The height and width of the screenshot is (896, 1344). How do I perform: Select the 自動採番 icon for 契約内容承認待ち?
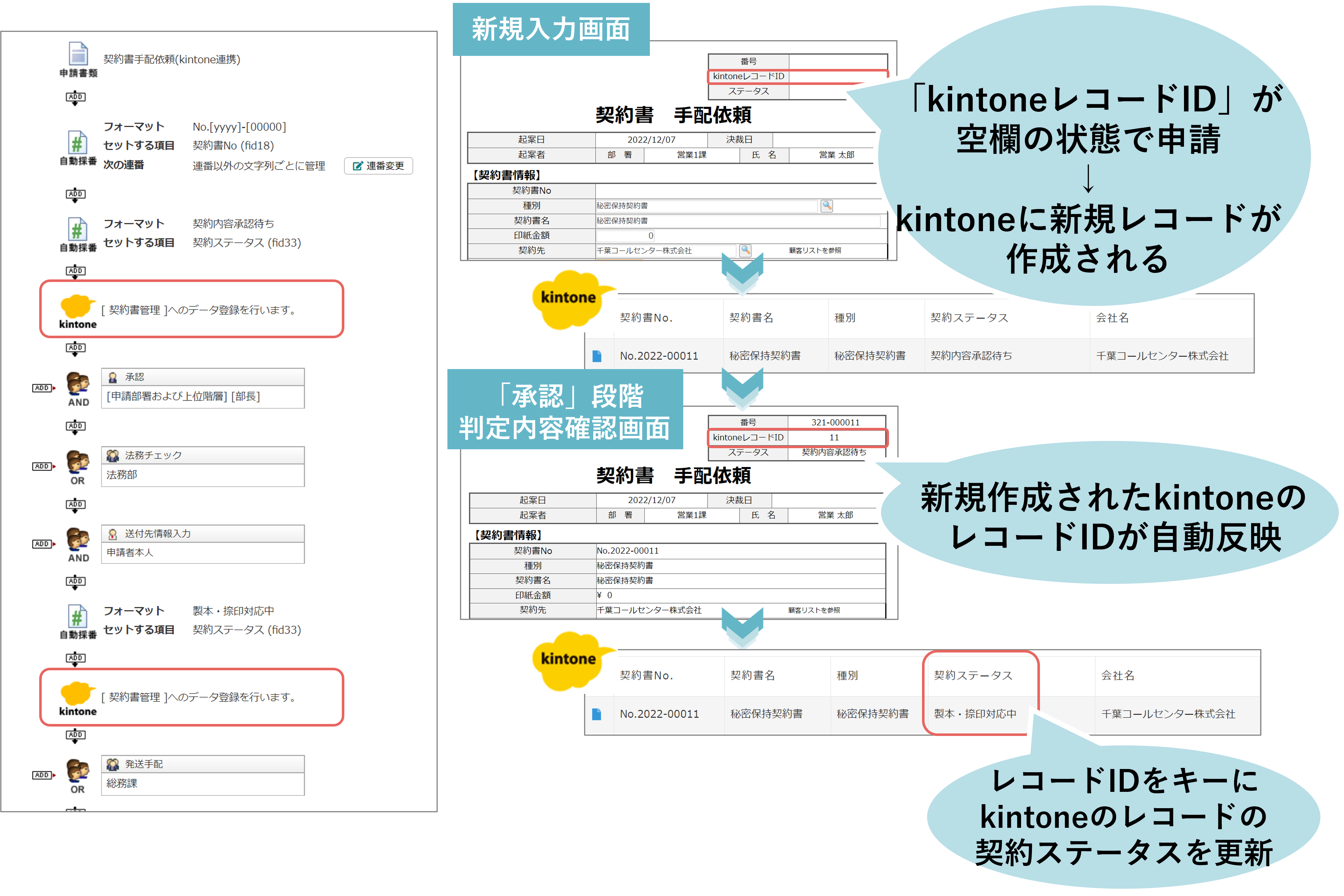pyautogui.click(x=78, y=229)
